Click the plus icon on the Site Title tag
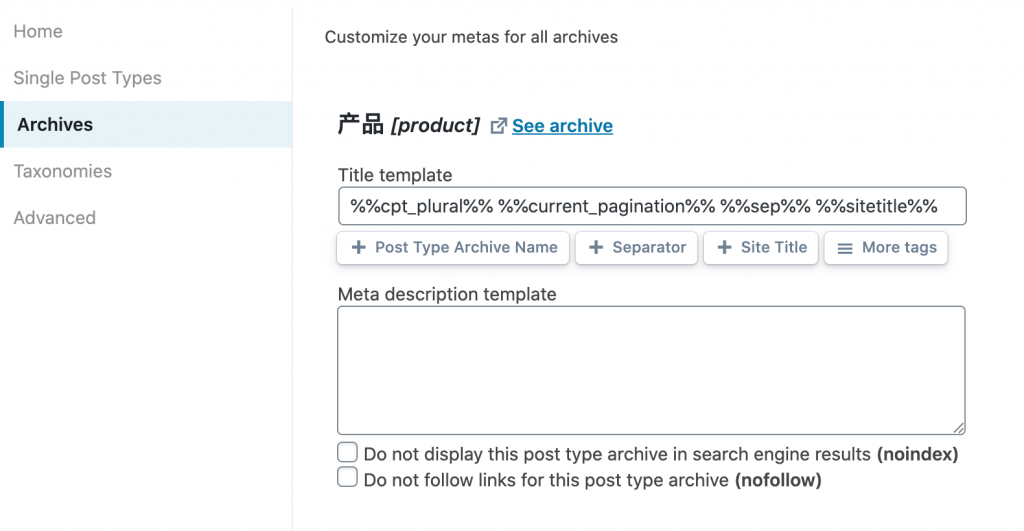1024x531 pixels. 725,247
